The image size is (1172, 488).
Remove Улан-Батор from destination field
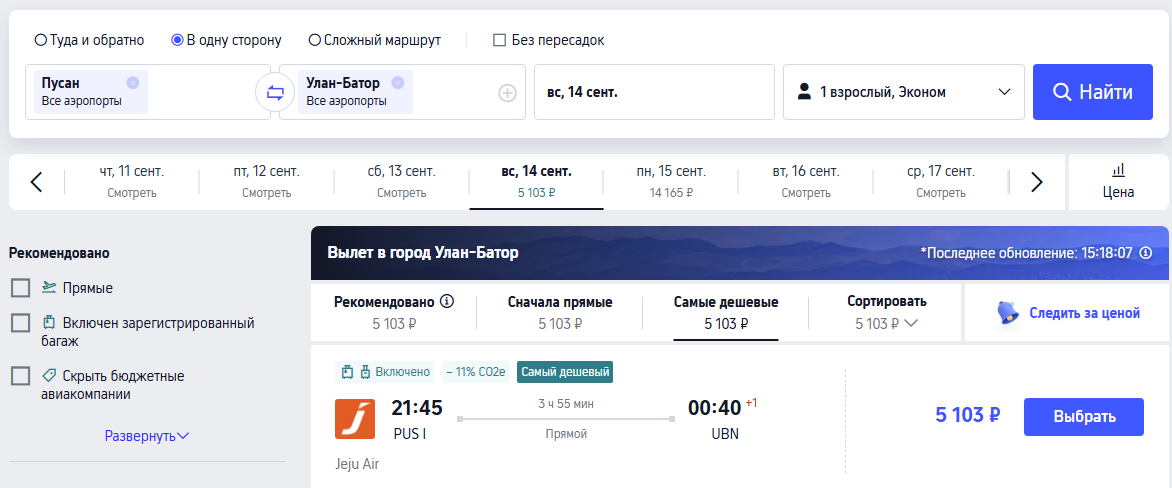[x=398, y=83]
